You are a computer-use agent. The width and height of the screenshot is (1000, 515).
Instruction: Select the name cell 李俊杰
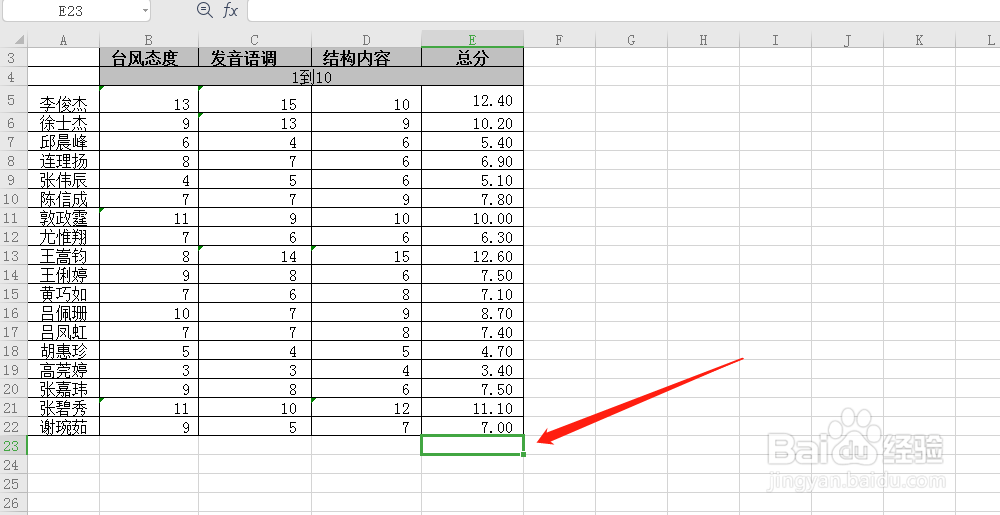63,100
